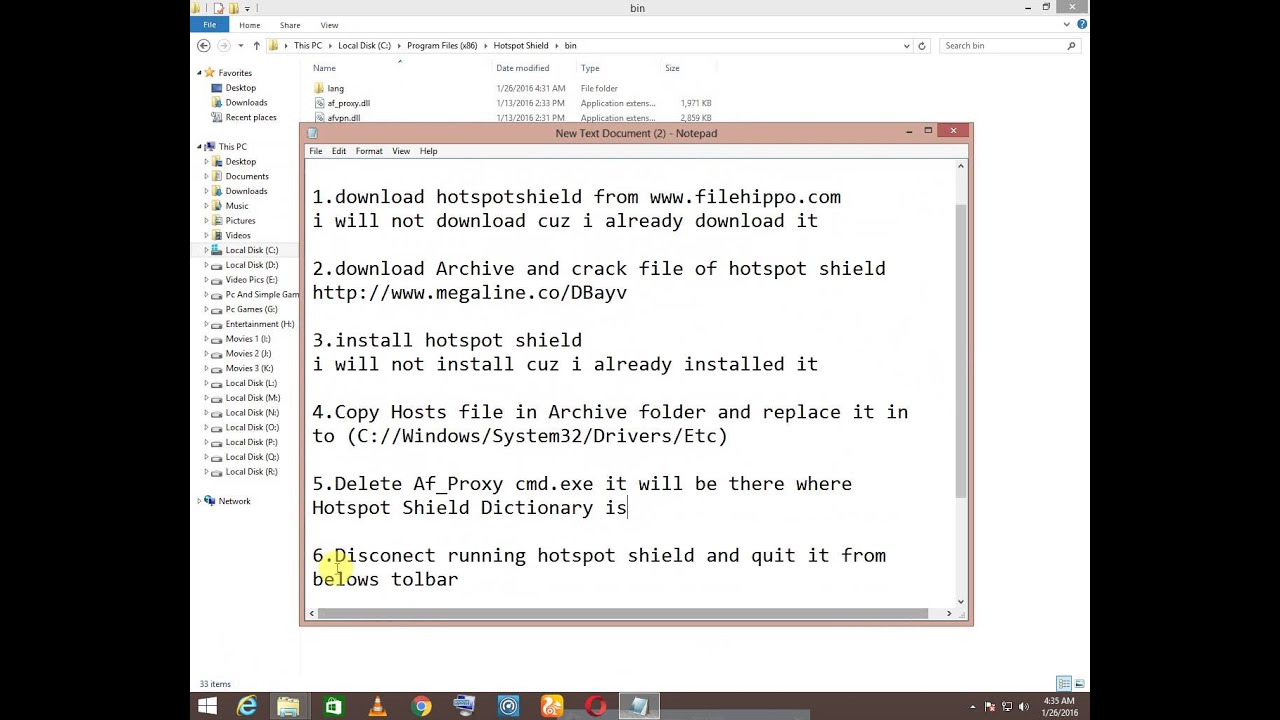This screenshot has width=1280, height=720.
Task: Open Explorer Help question mark icon
Action: tap(1081, 25)
